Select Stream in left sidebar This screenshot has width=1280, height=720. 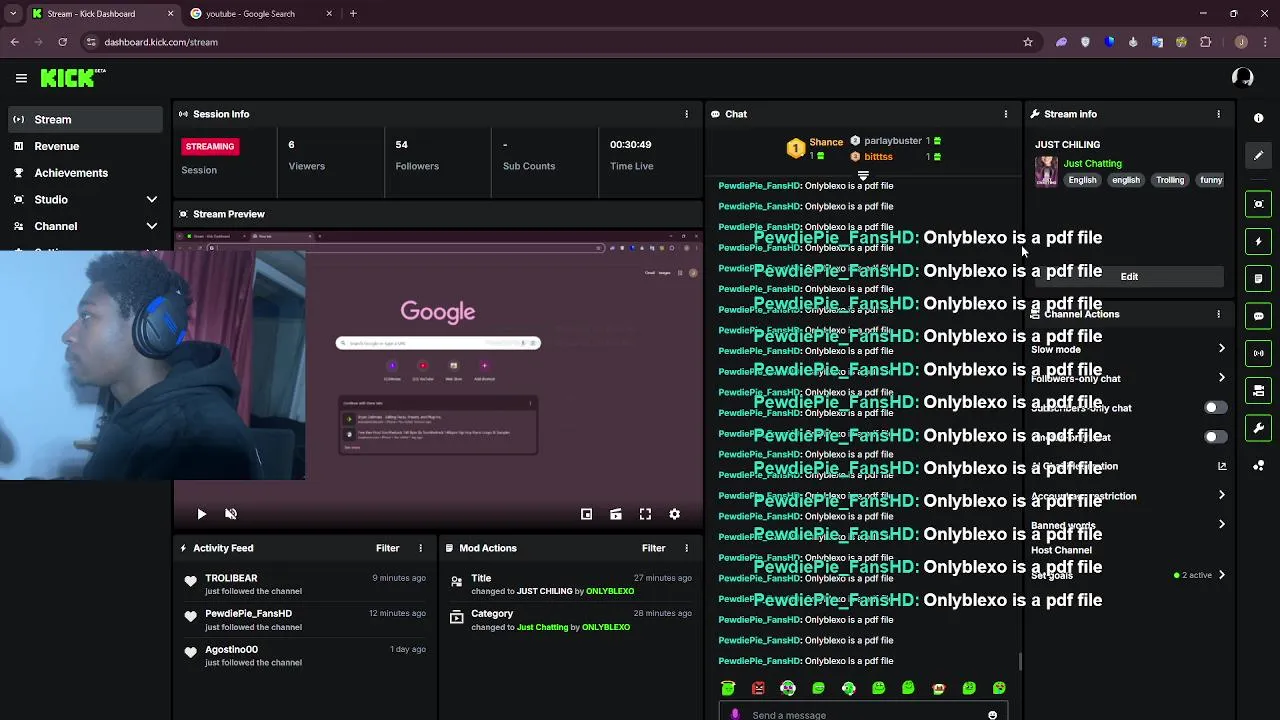click(85, 120)
